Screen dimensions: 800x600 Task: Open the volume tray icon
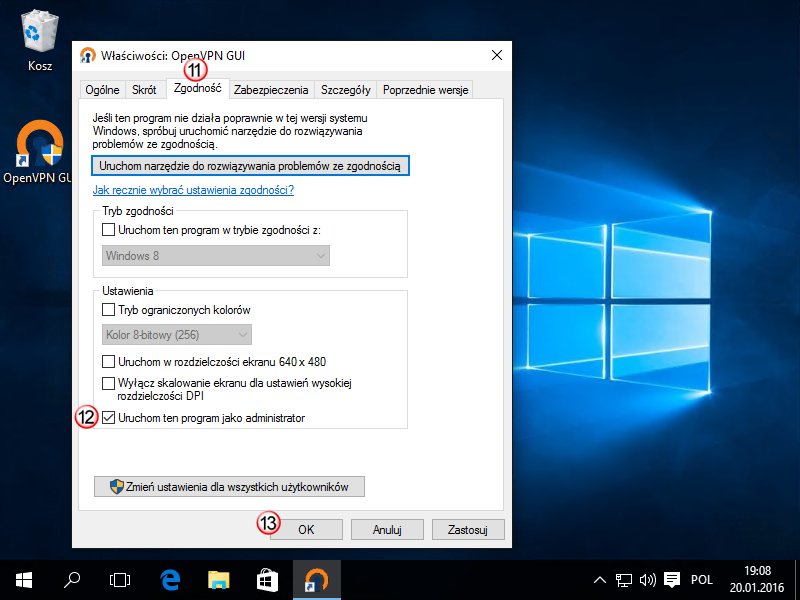(647, 580)
